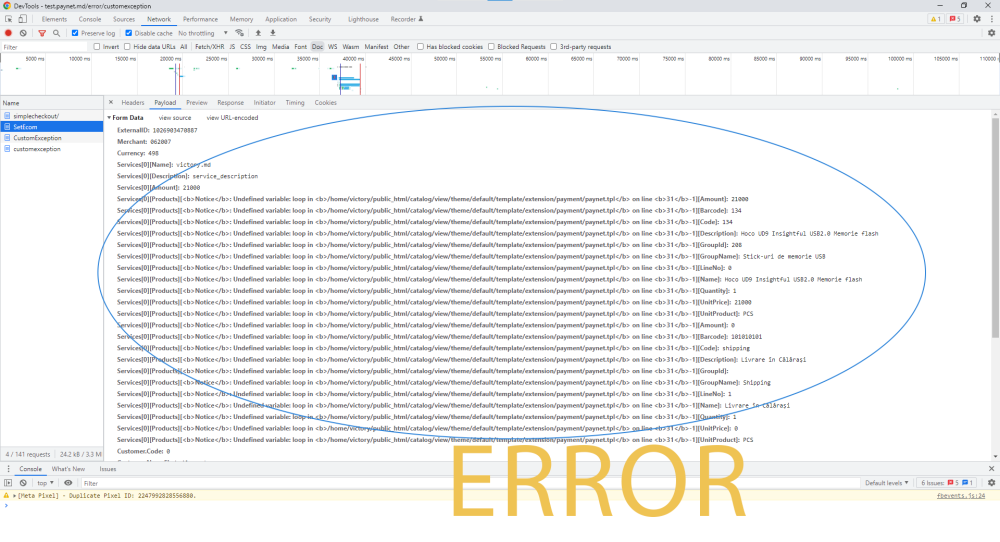Open the DevTools settings gear
The width and height of the screenshot is (1000, 542).
coord(977,19)
